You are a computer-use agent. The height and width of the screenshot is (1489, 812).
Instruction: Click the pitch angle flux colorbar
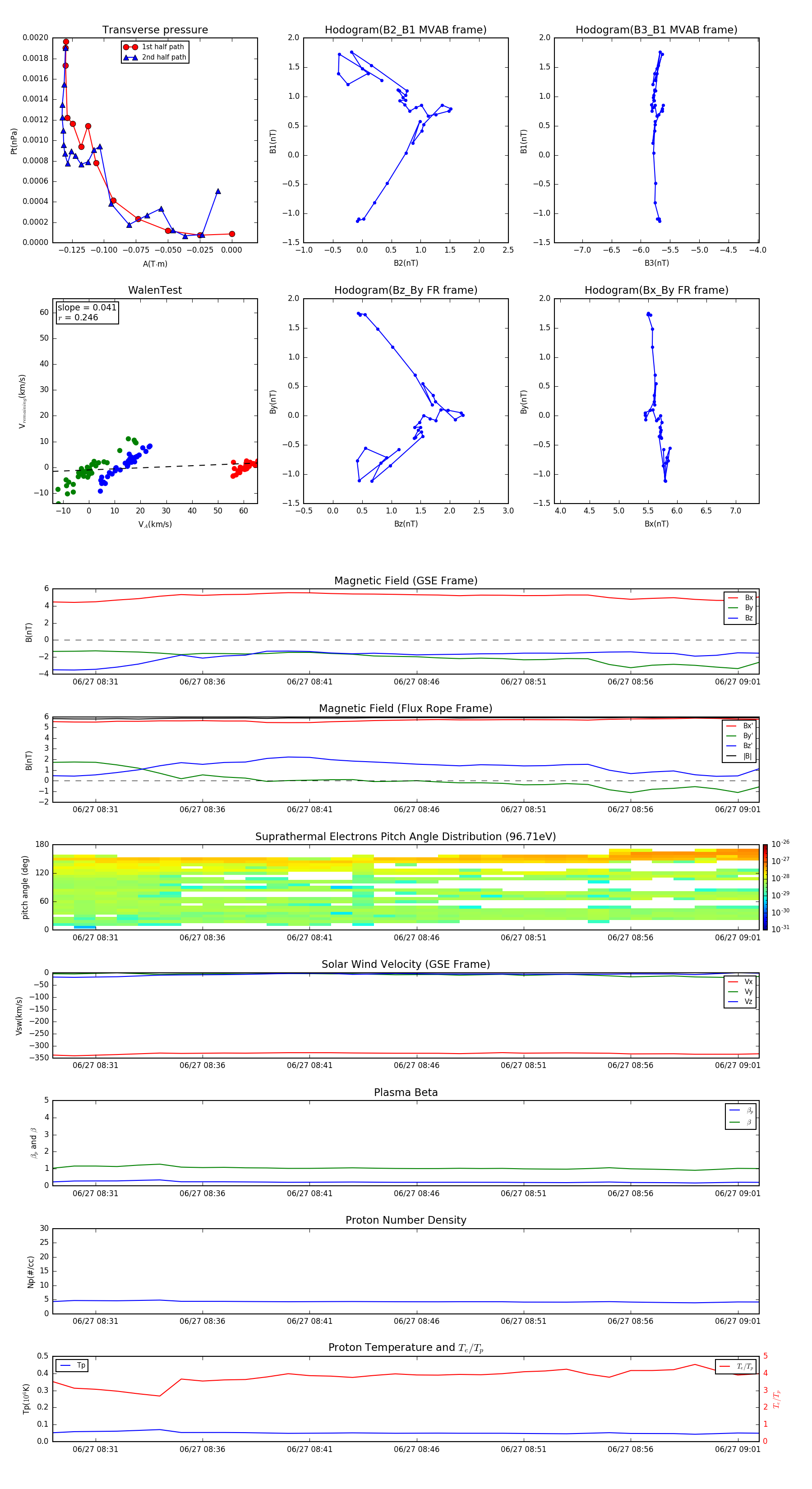click(x=765, y=887)
